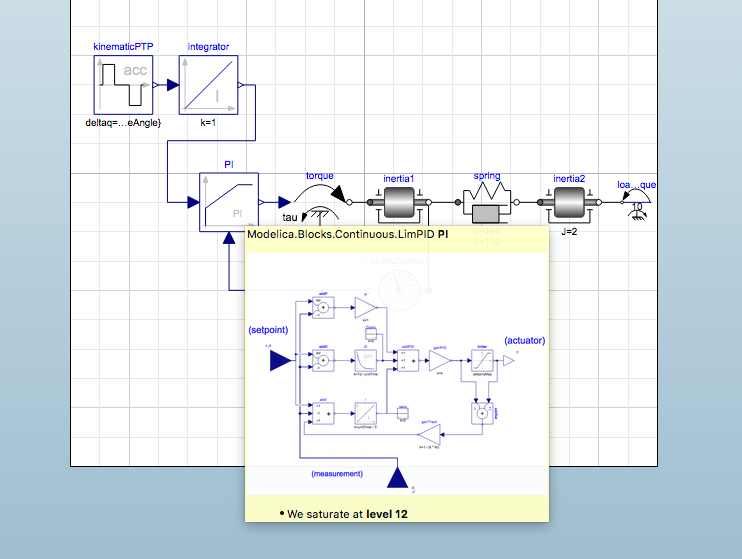Click the addPID summing block in the preview
Image resolution: width=742 pixels, height=559 pixels.
pyautogui.click(x=408, y=361)
